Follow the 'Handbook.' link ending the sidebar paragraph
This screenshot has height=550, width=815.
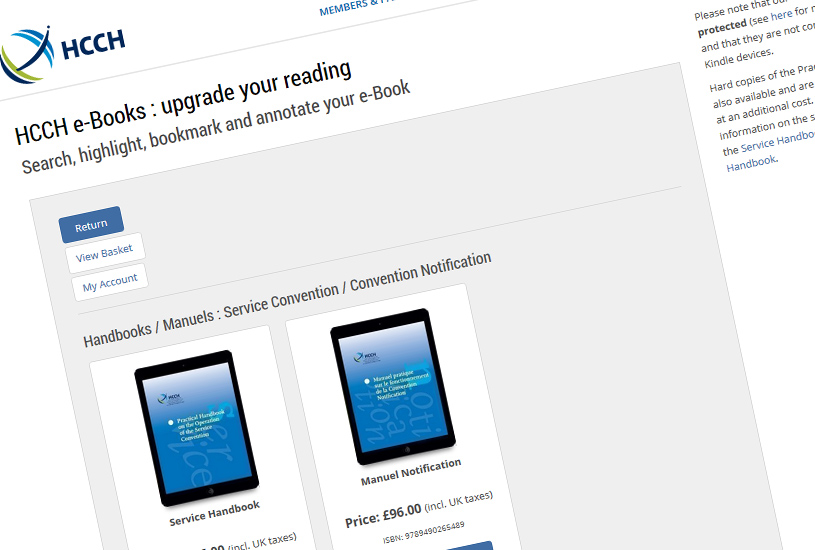pyautogui.click(x=752, y=163)
